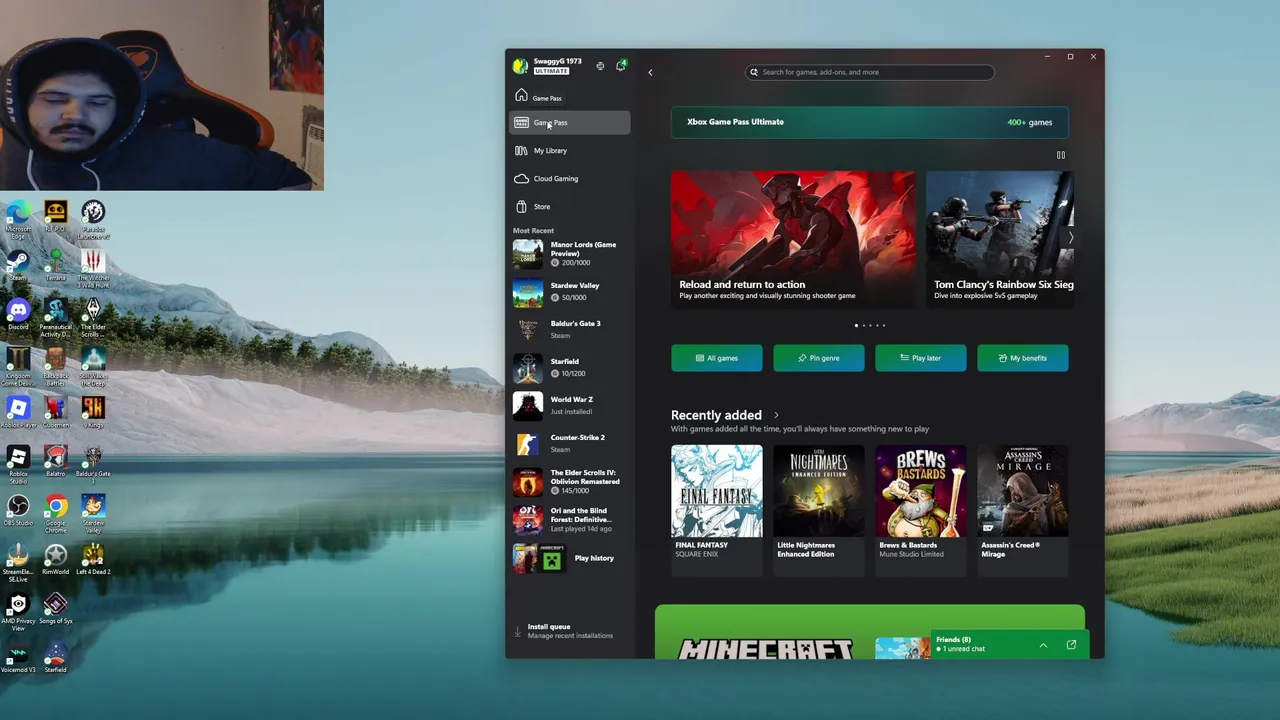
Task: Open Baldur's Gate 3 in Most Recent sidebar
Action: 570,330
